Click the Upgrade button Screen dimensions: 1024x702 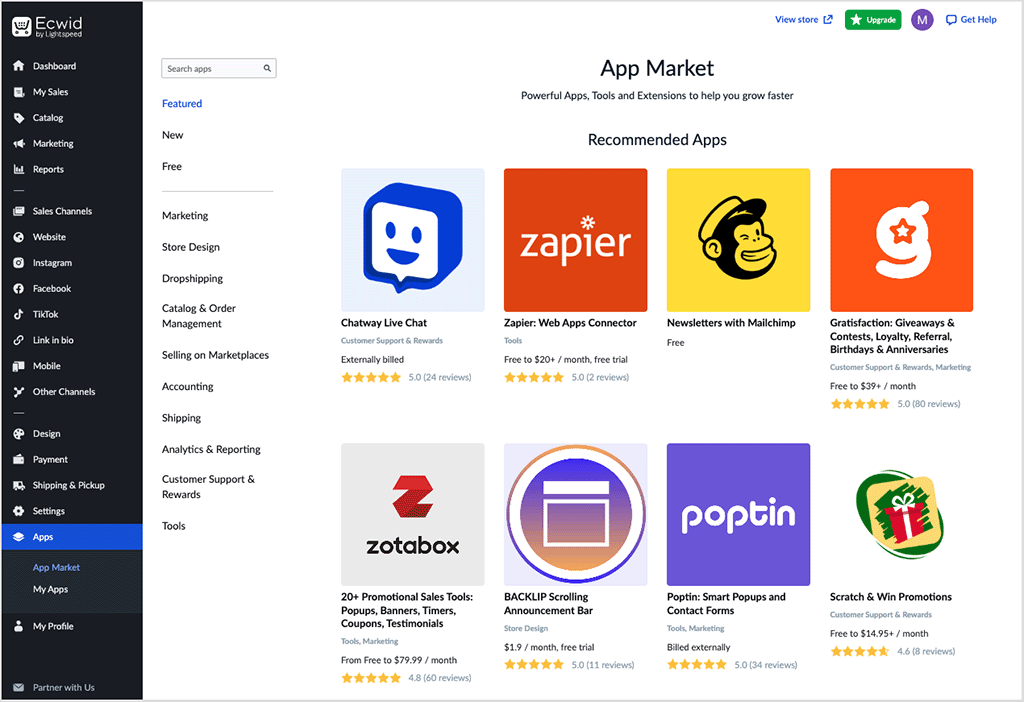point(872,19)
